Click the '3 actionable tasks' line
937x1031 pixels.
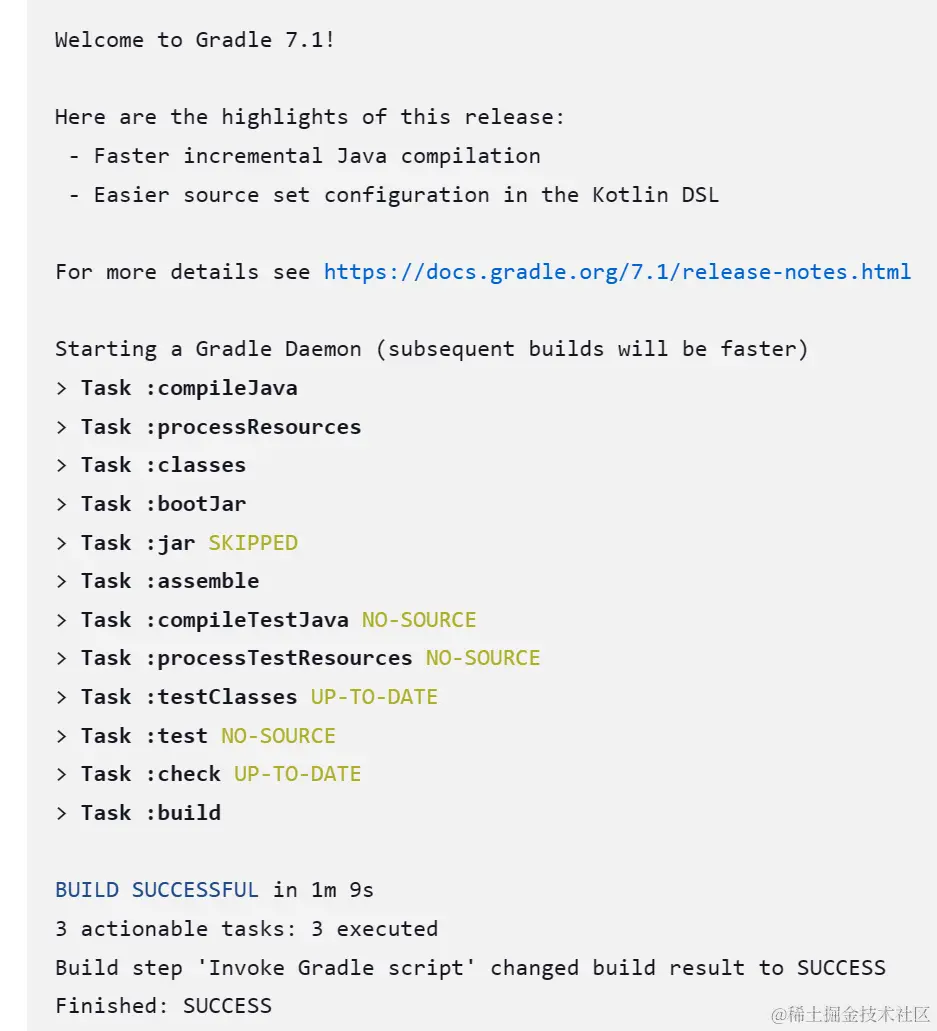point(246,929)
